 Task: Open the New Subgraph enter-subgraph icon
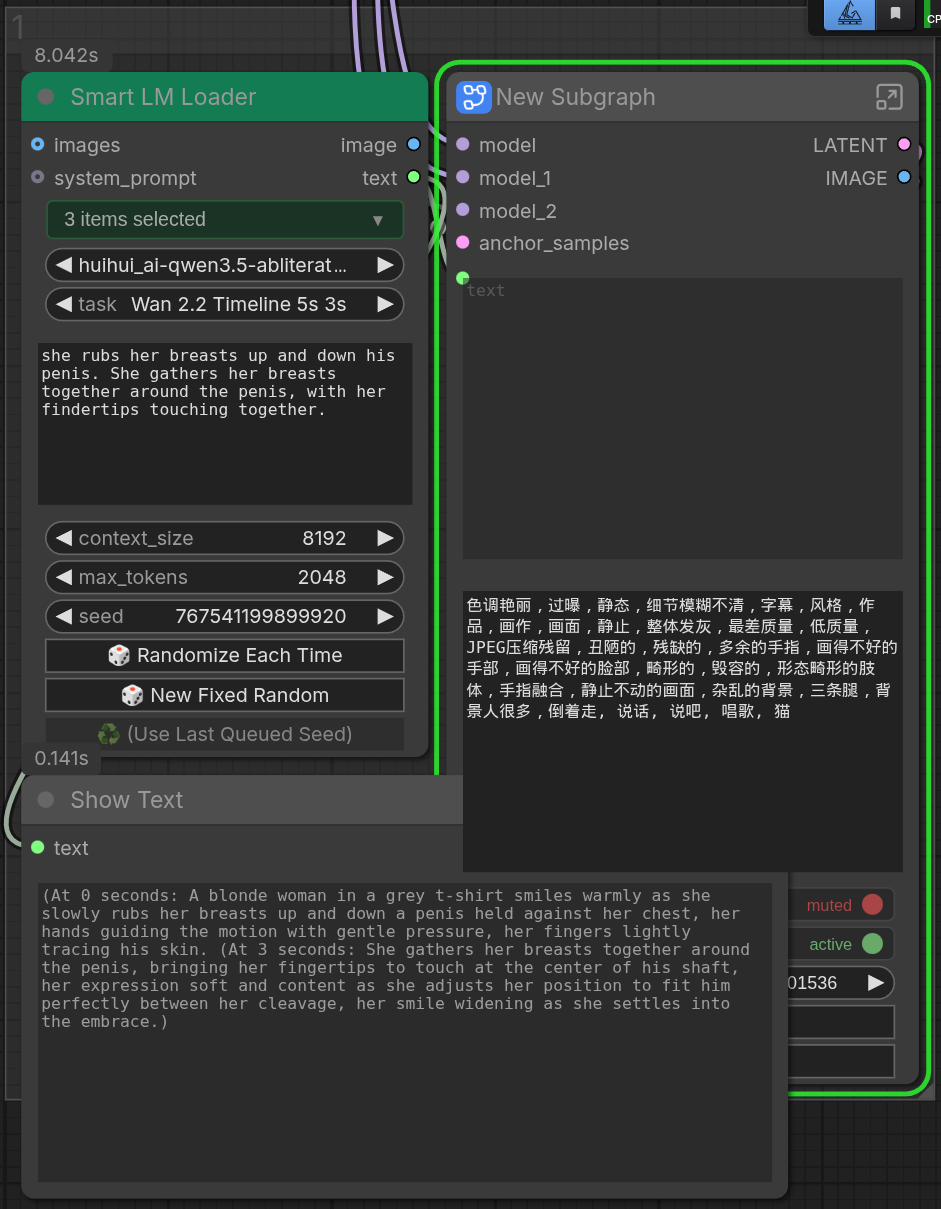click(889, 97)
